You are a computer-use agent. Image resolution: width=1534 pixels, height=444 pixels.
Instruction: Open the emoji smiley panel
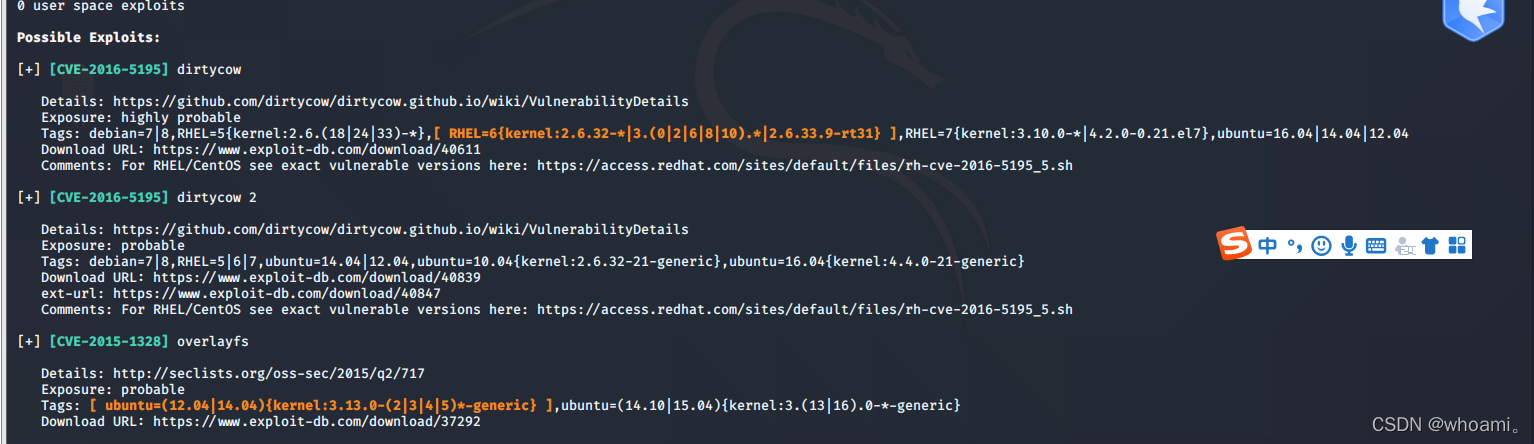[1321, 245]
